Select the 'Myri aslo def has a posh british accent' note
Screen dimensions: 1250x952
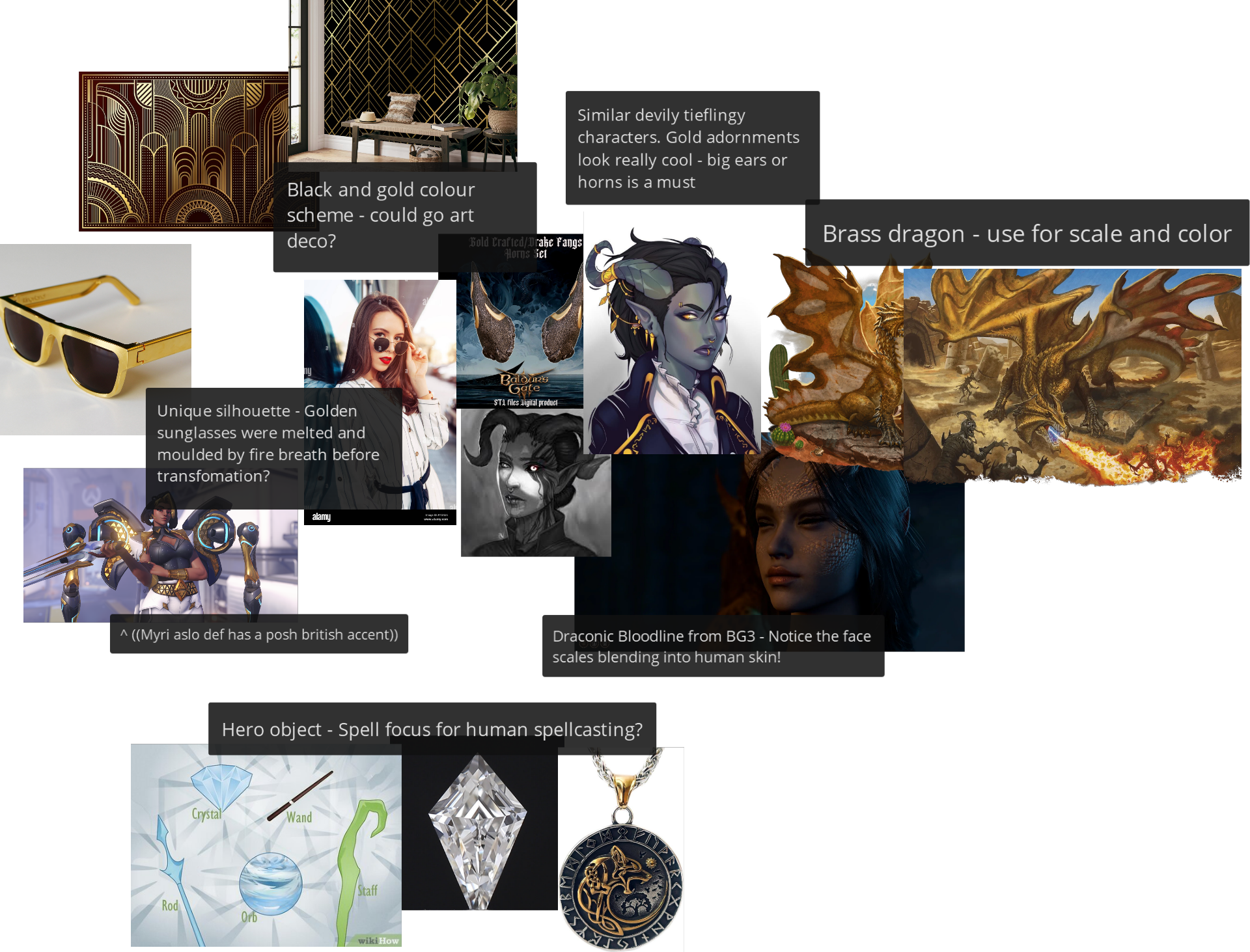(259, 634)
